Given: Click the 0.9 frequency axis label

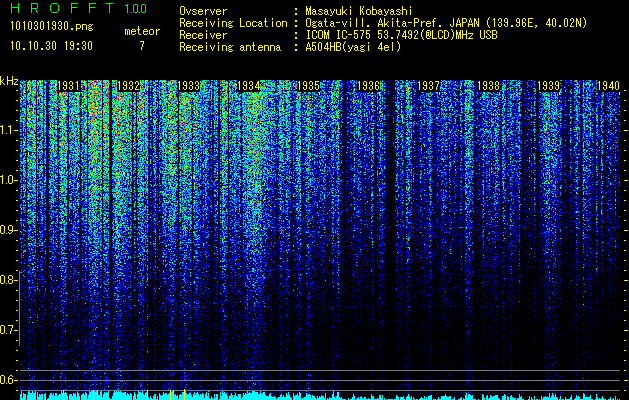Looking at the screenshot, I should [x=8, y=230].
